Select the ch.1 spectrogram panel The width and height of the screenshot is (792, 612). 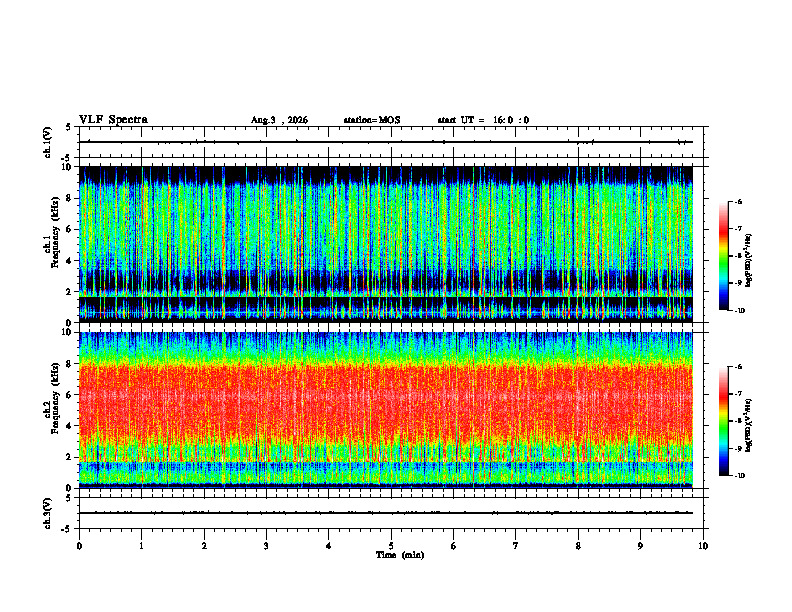[386, 244]
